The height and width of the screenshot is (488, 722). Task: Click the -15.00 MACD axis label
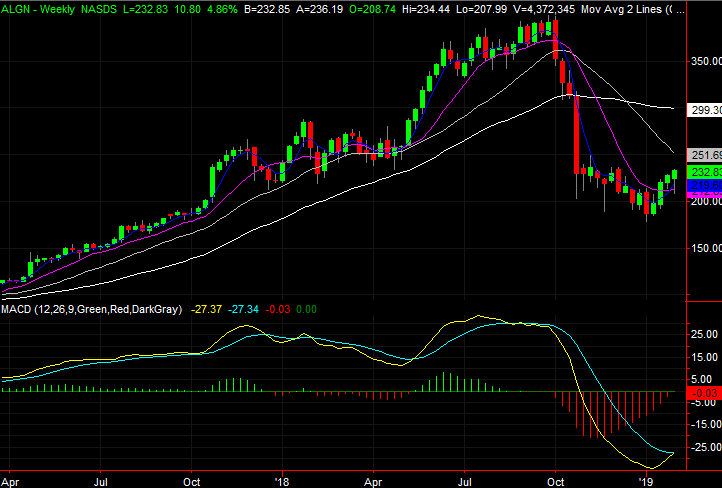pos(705,424)
